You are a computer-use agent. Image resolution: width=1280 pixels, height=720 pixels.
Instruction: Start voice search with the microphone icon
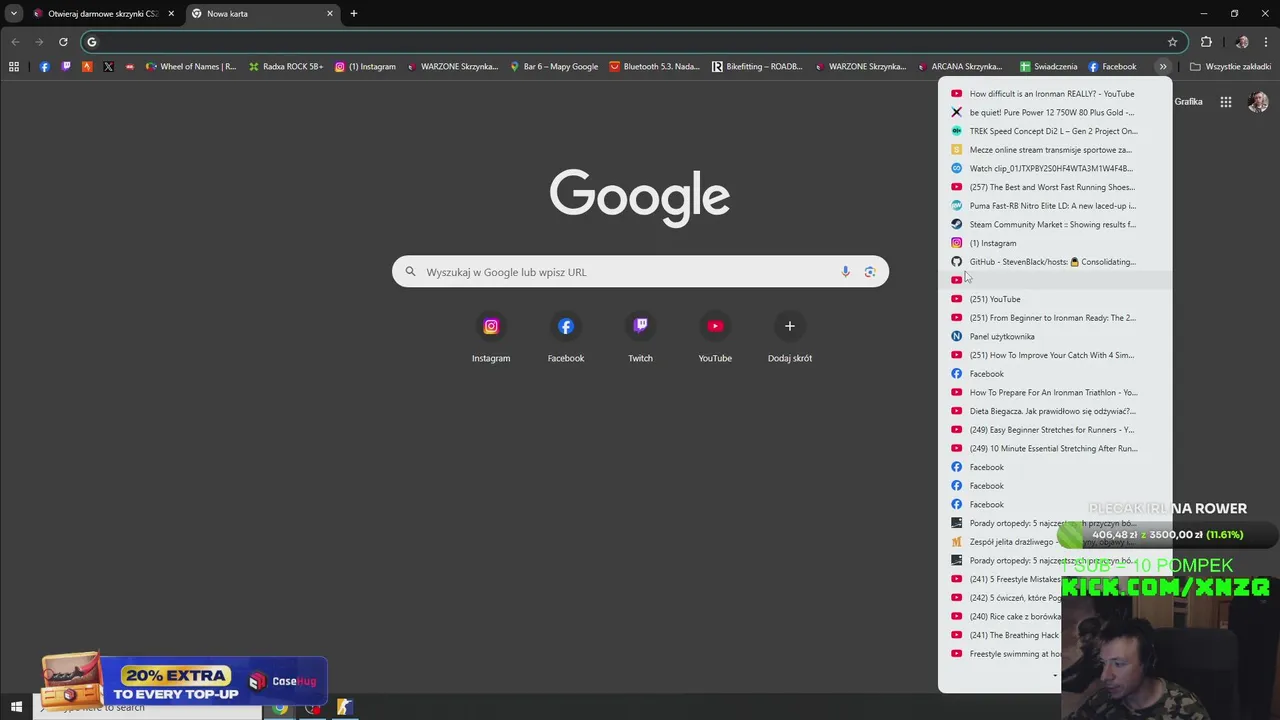pos(846,272)
